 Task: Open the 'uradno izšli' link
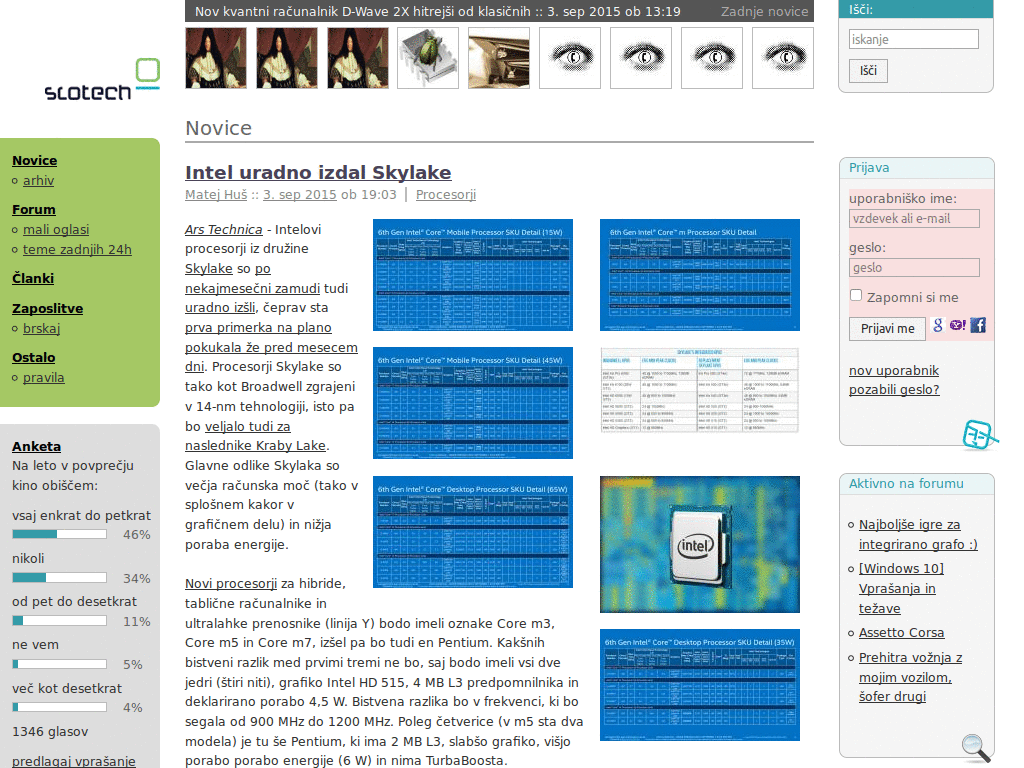(x=220, y=308)
